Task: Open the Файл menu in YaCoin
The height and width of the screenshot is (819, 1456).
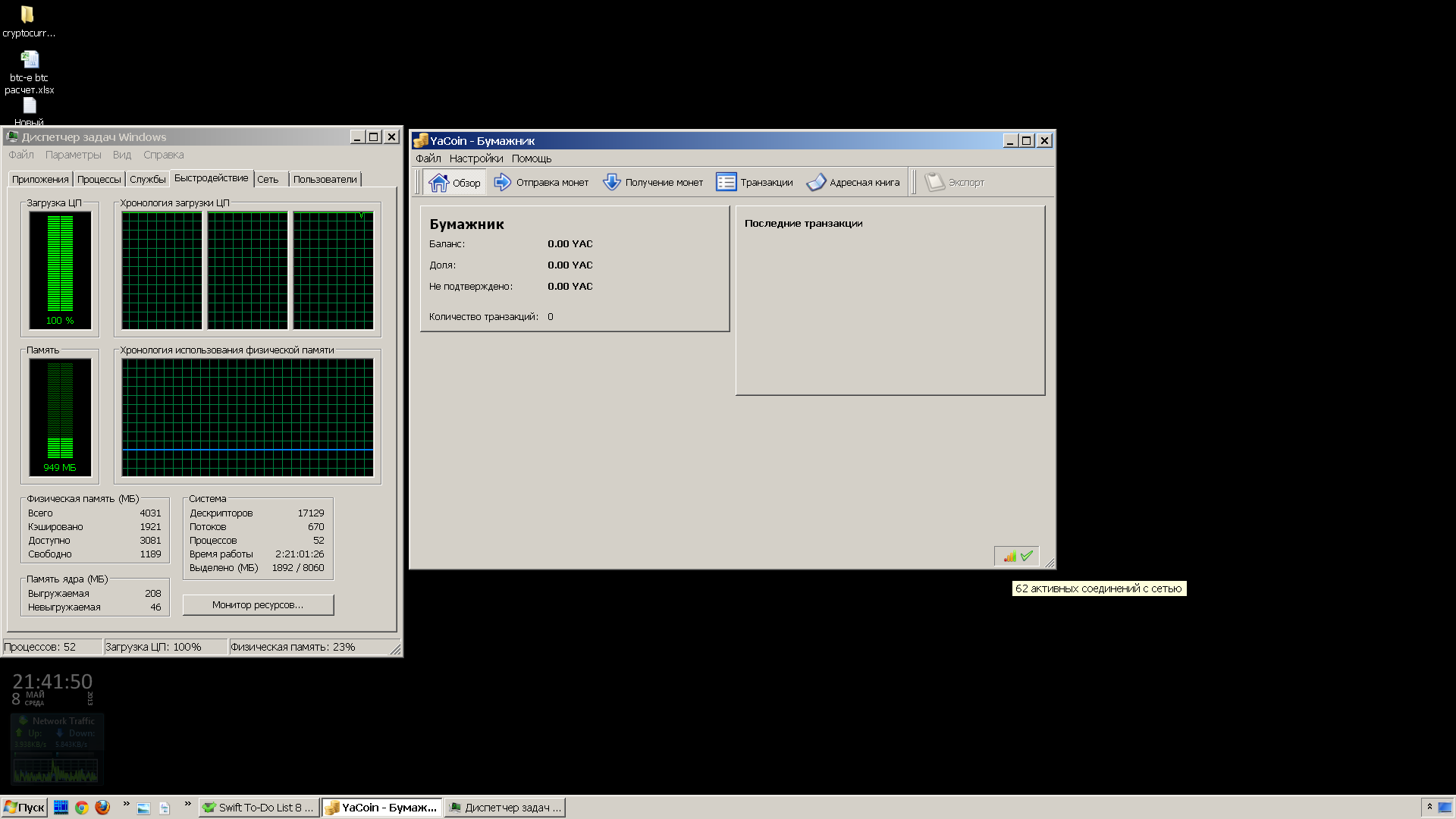Action: 428,158
